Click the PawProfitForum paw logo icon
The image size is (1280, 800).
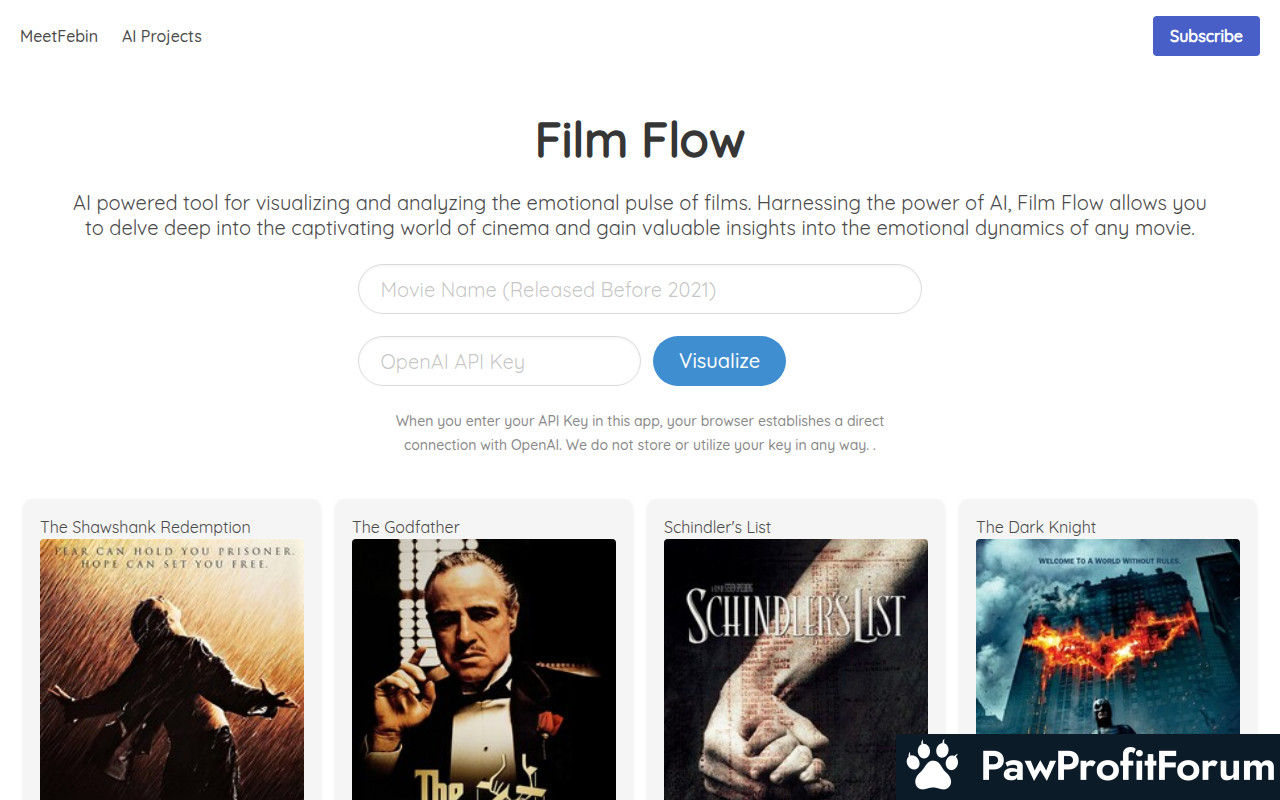932,767
